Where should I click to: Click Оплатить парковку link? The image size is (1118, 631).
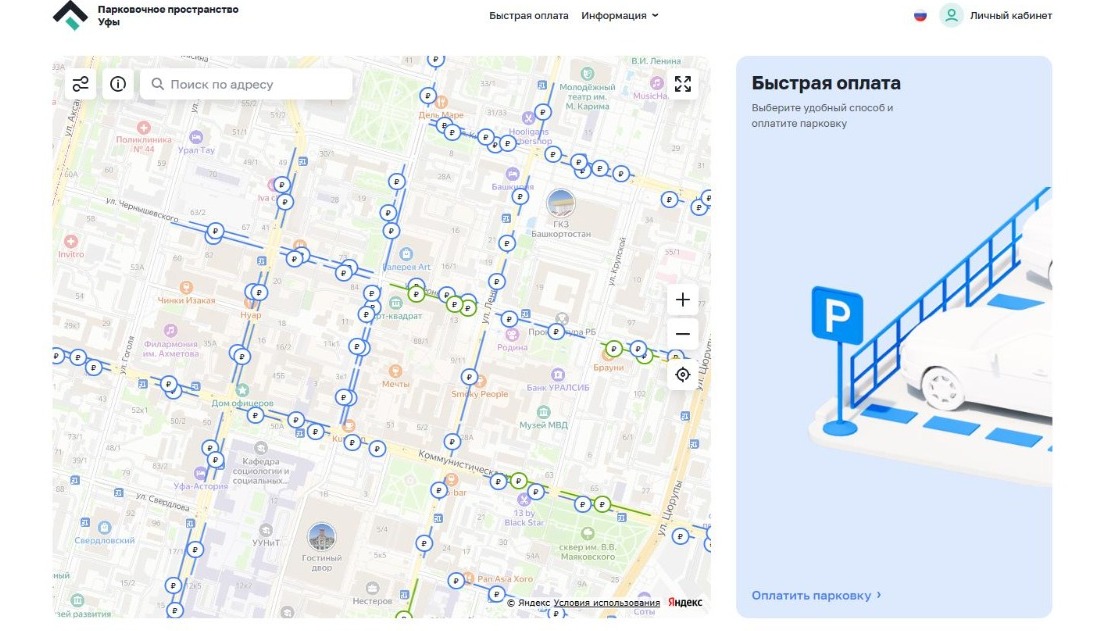pos(816,595)
